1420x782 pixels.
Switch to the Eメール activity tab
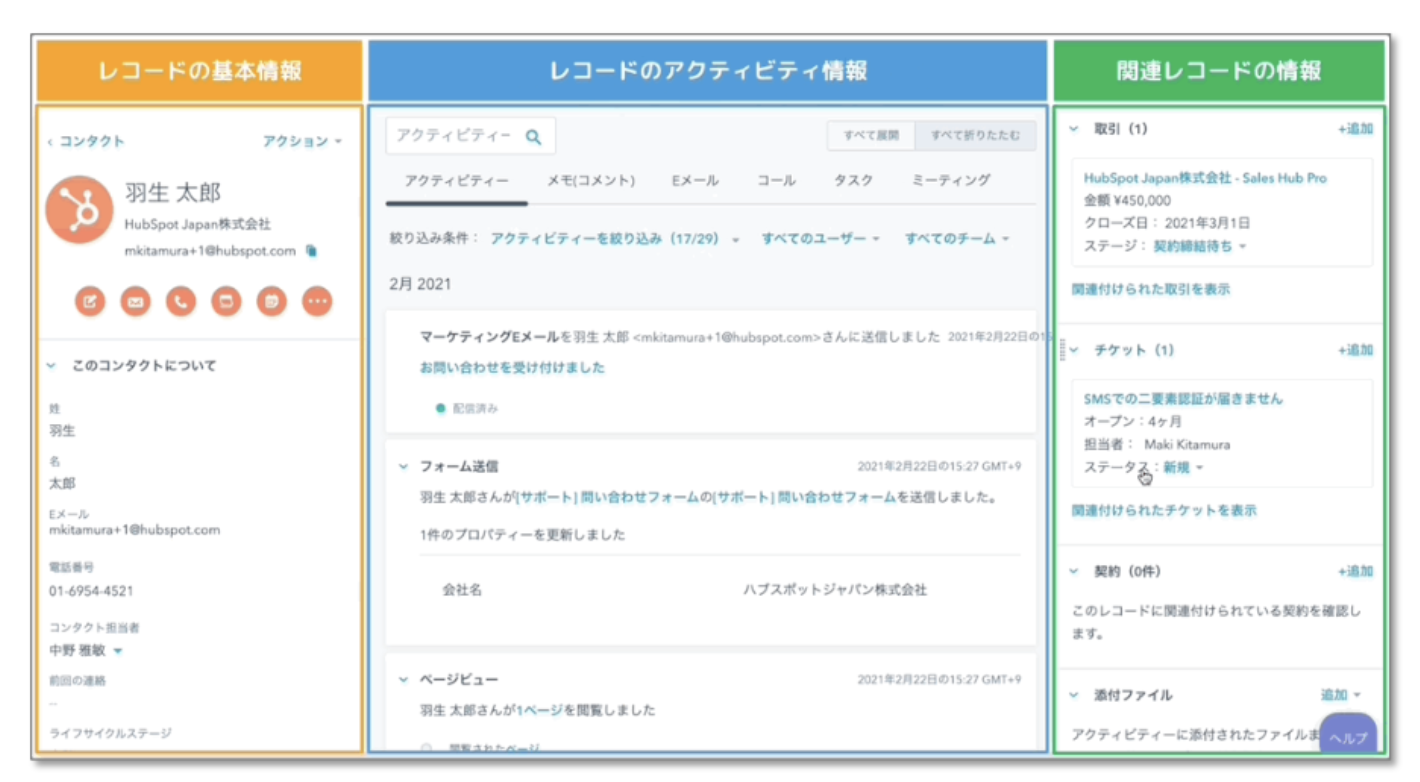click(695, 181)
